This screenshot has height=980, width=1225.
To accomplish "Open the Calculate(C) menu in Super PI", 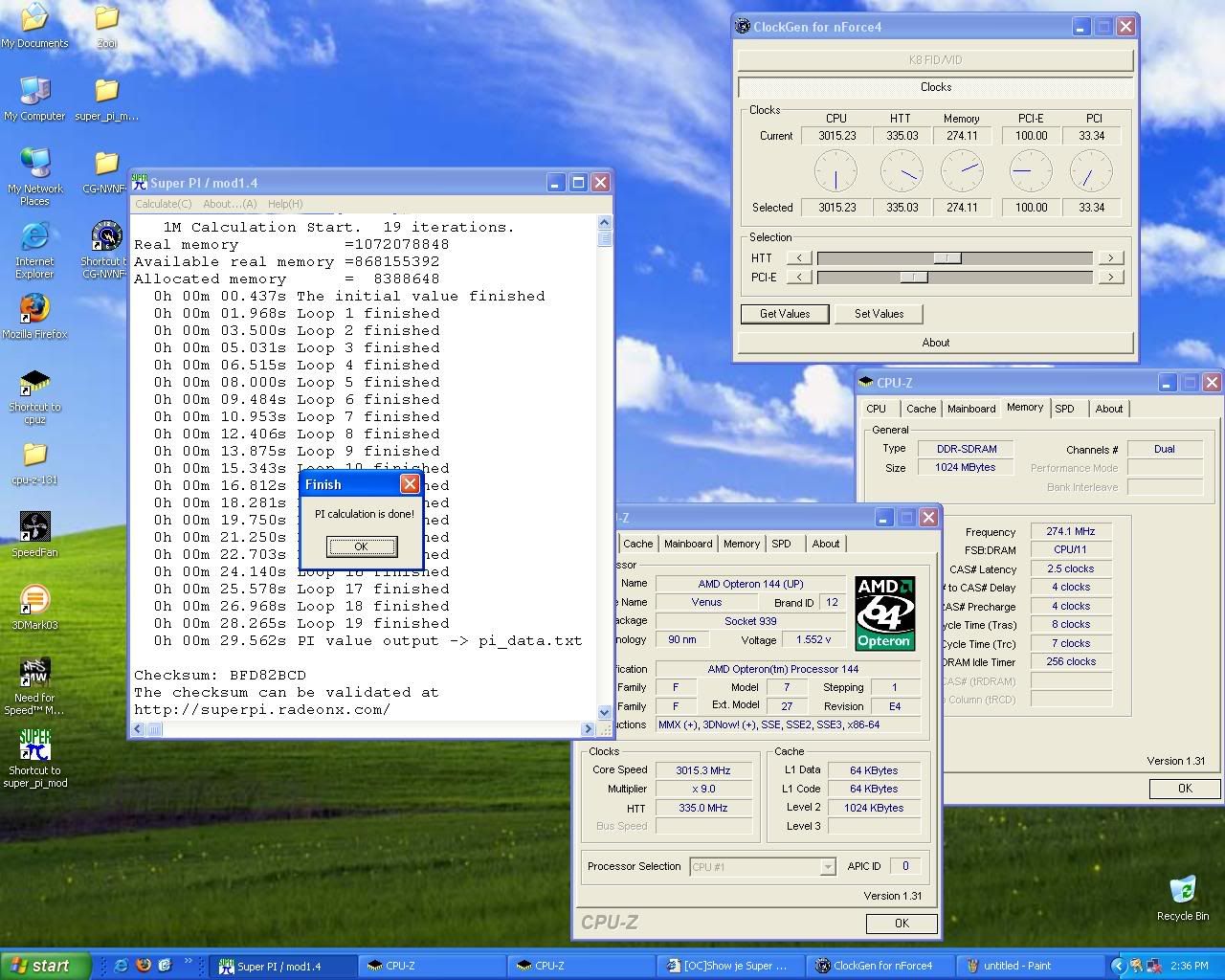I will click(164, 204).
